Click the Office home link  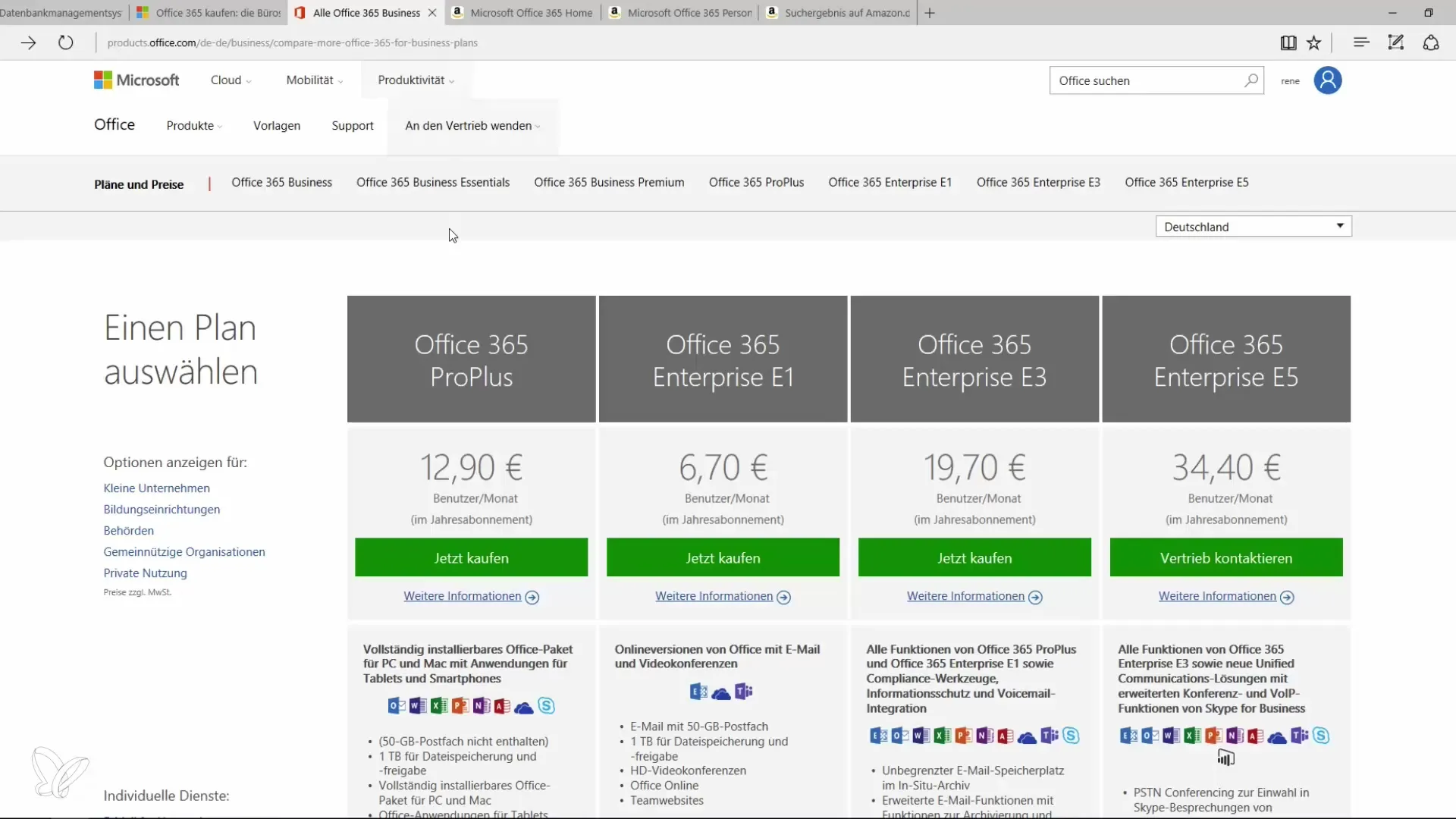coord(115,124)
